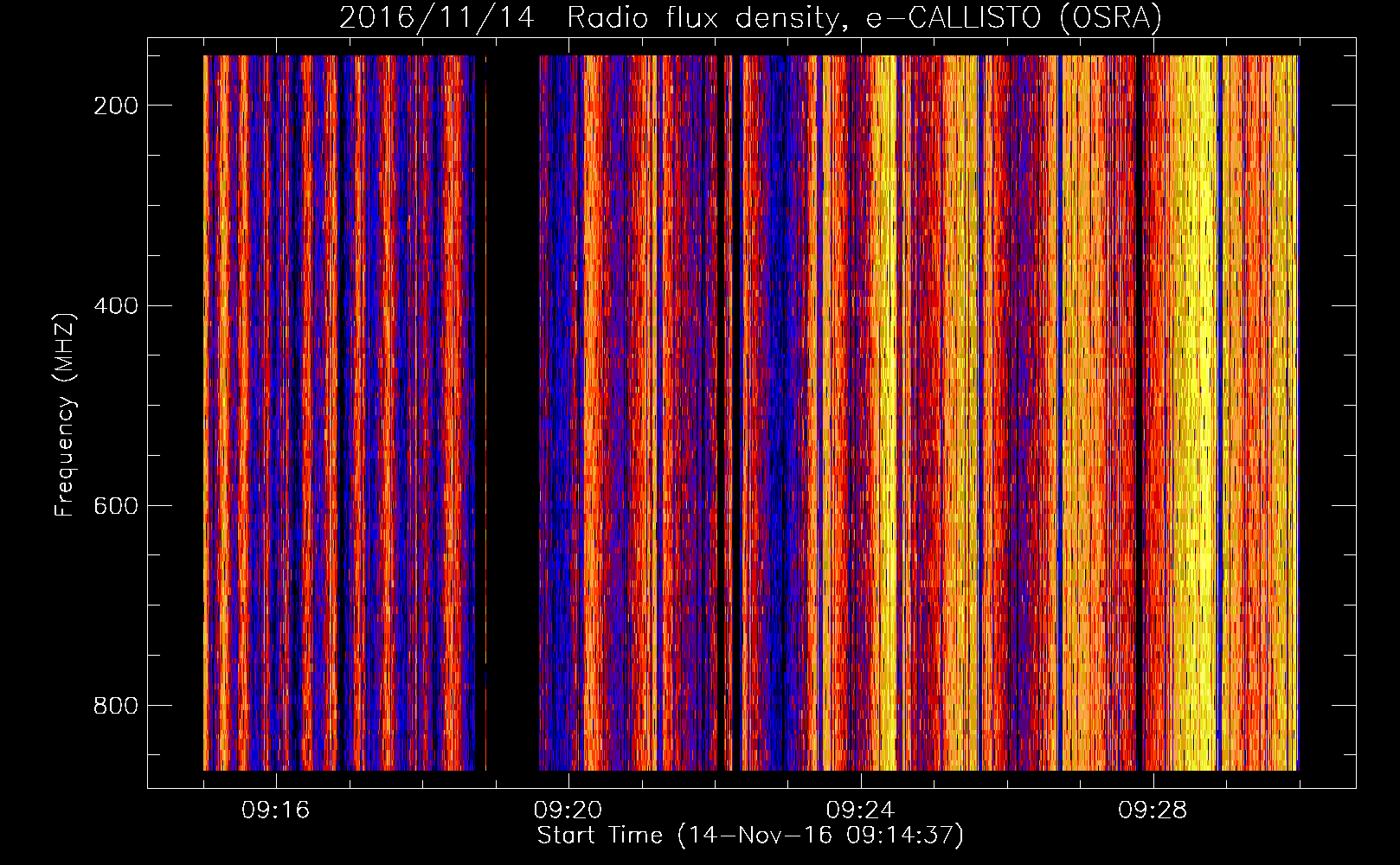
Task: Click the 400 frequency tick label
Action: click(116, 306)
